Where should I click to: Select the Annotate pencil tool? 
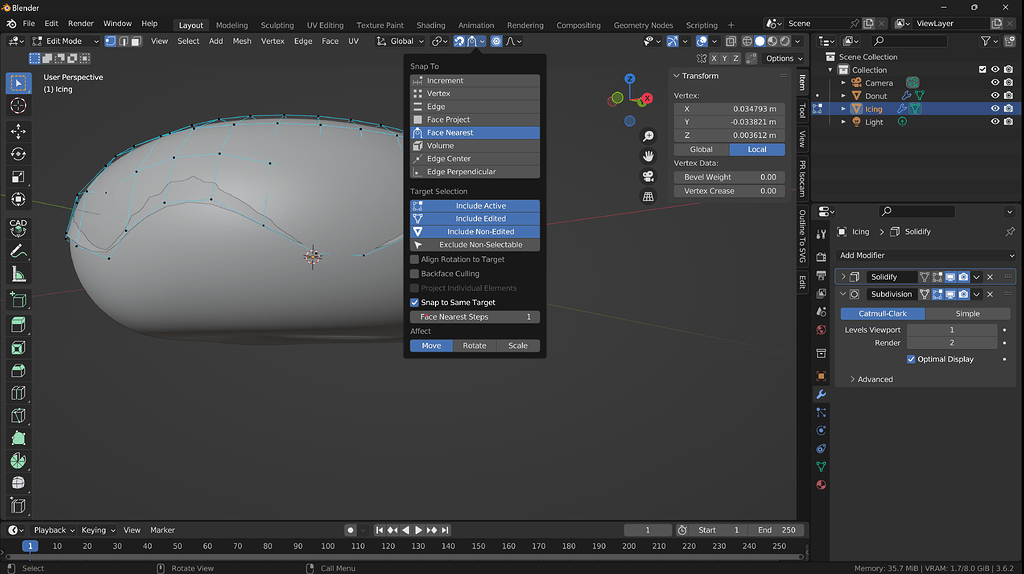(18, 251)
